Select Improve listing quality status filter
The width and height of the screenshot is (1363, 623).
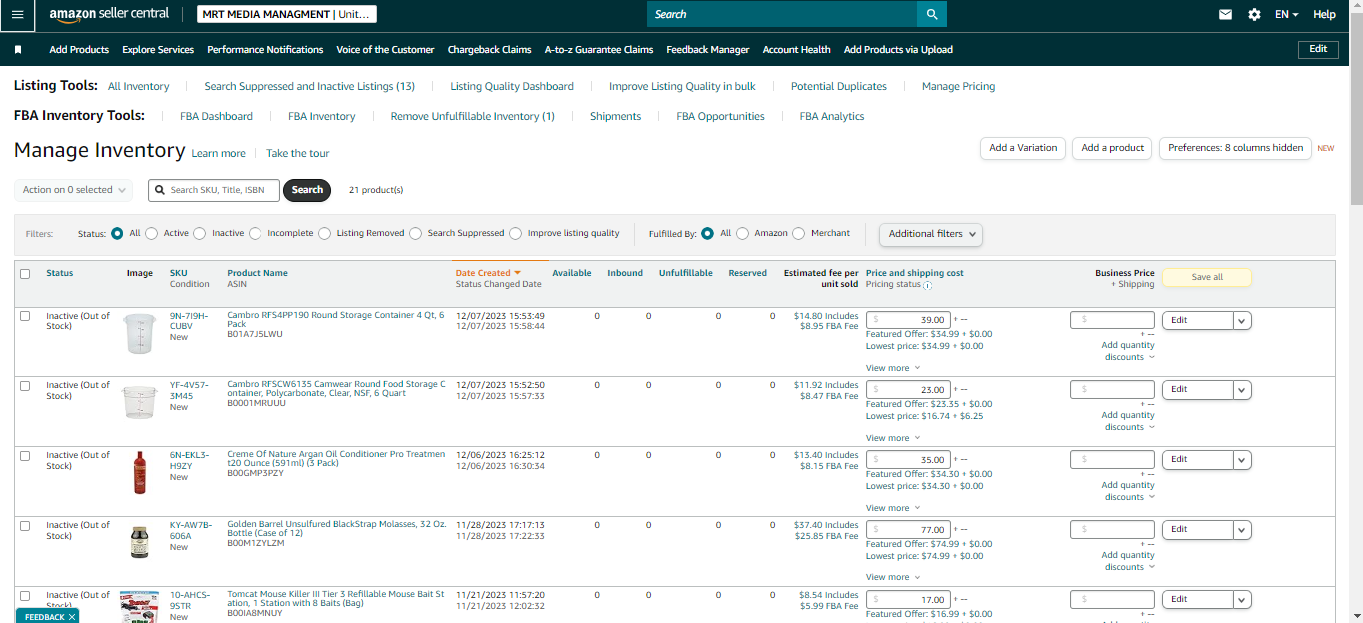(x=516, y=233)
